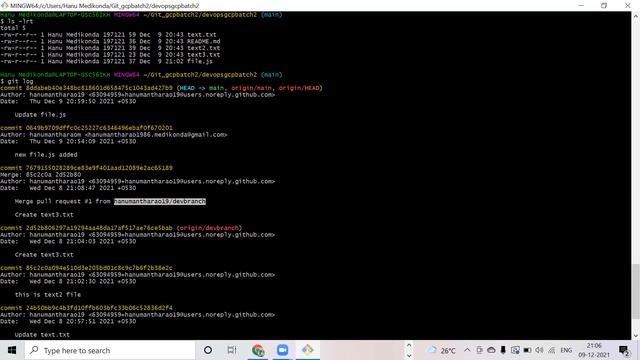Click README.md in the ls listing
The width and height of the screenshot is (640, 360).
[x=203, y=41]
